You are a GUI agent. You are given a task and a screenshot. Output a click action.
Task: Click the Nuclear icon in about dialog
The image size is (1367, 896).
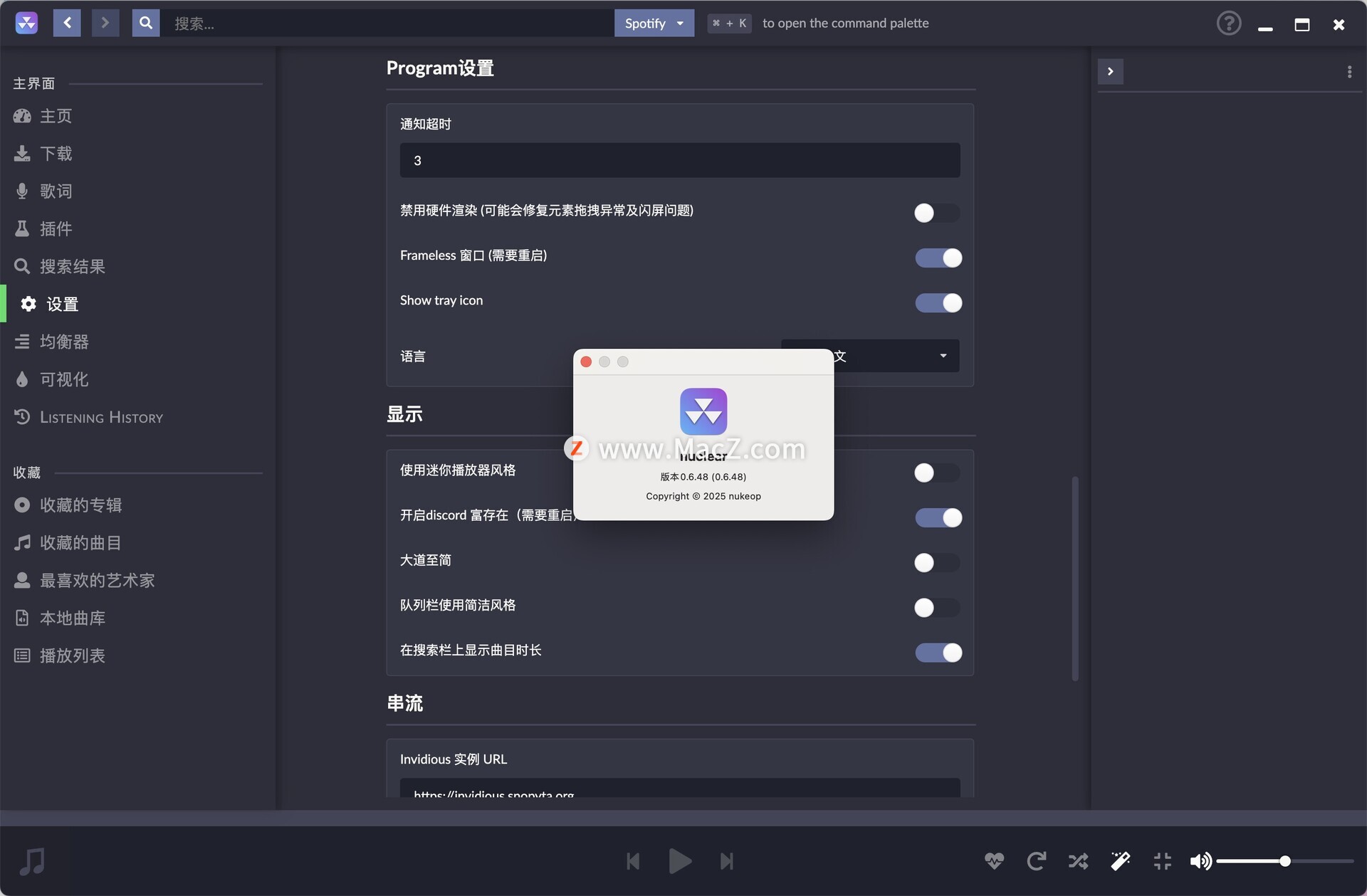(703, 411)
